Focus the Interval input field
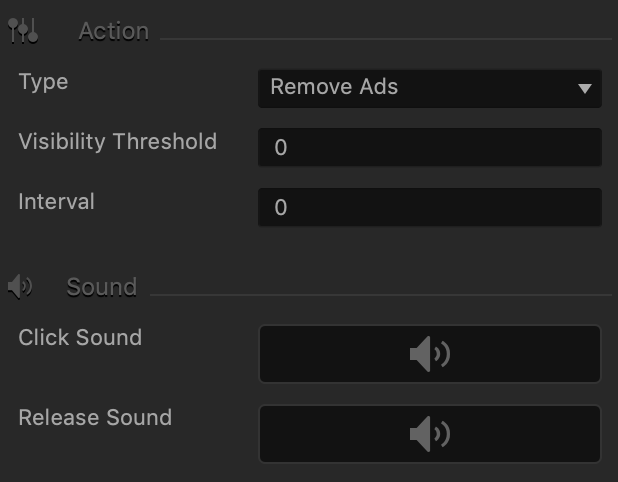Viewport: 618px width, 482px height. pos(430,207)
